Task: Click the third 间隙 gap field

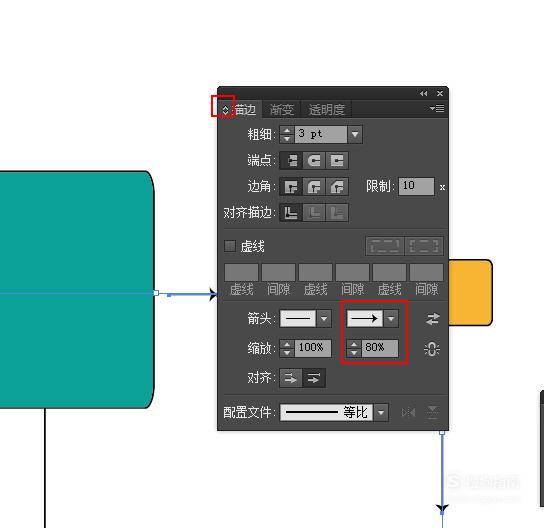Action: click(x=426, y=272)
